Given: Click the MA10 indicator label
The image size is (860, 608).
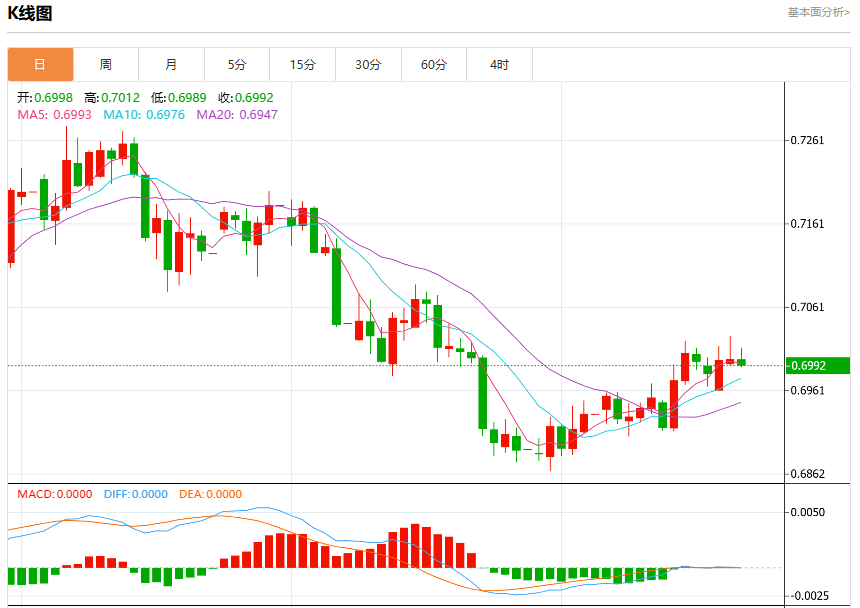Looking at the screenshot, I should pyautogui.click(x=144, y=115).
